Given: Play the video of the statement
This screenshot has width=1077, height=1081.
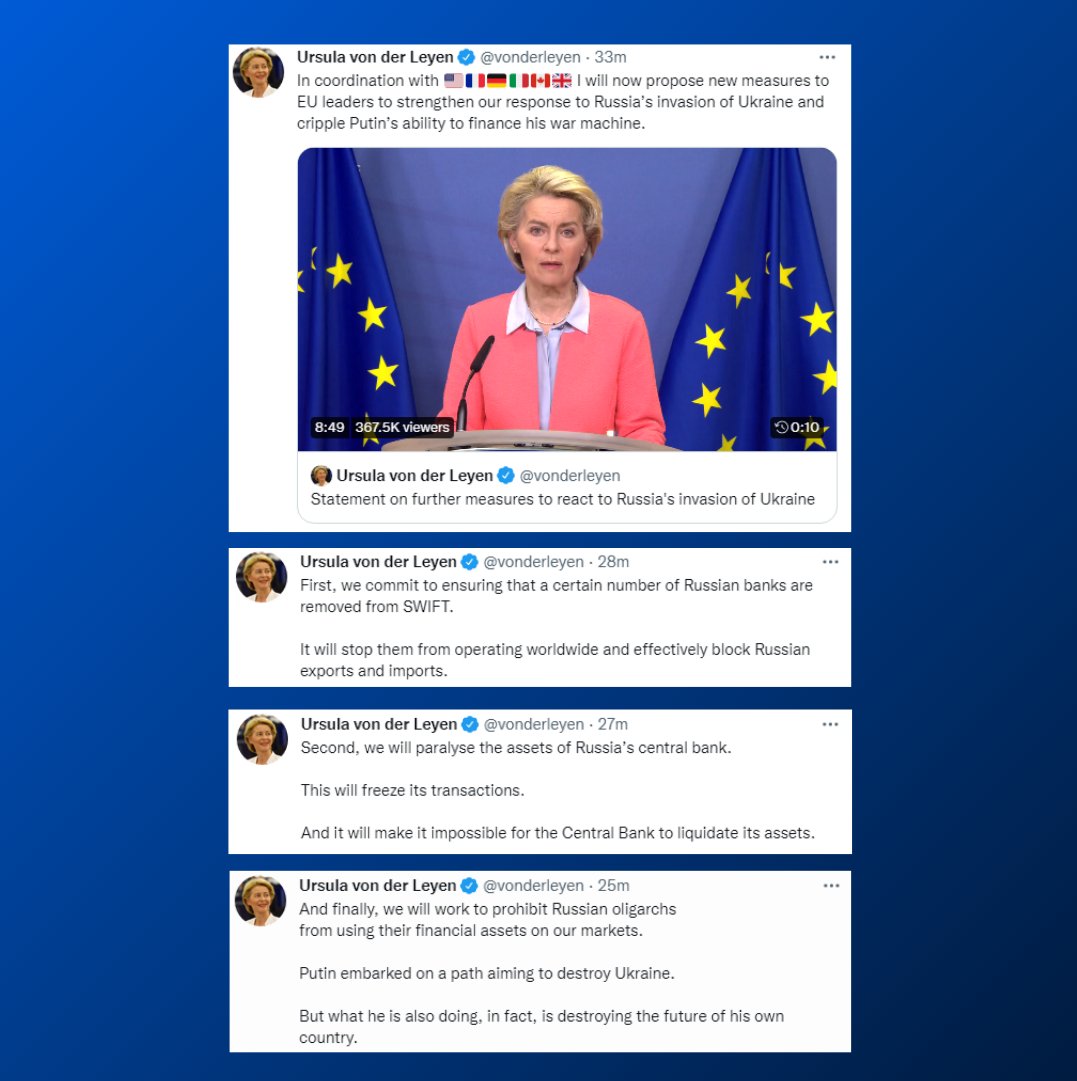Looking at the screenshot, I should tap(567, 299).
